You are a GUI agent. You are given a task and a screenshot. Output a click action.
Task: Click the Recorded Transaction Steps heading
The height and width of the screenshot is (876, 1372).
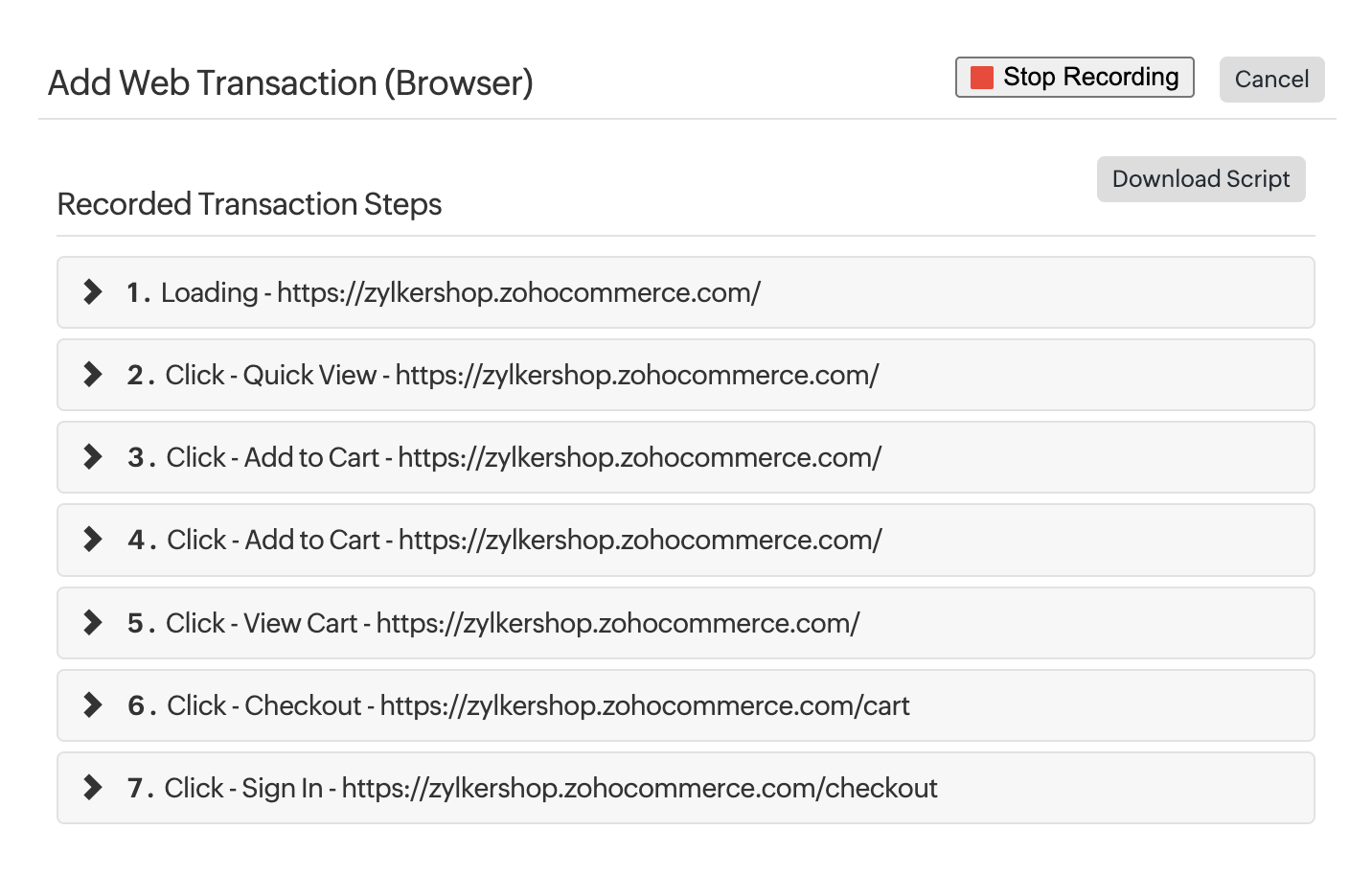coord(249,203)
